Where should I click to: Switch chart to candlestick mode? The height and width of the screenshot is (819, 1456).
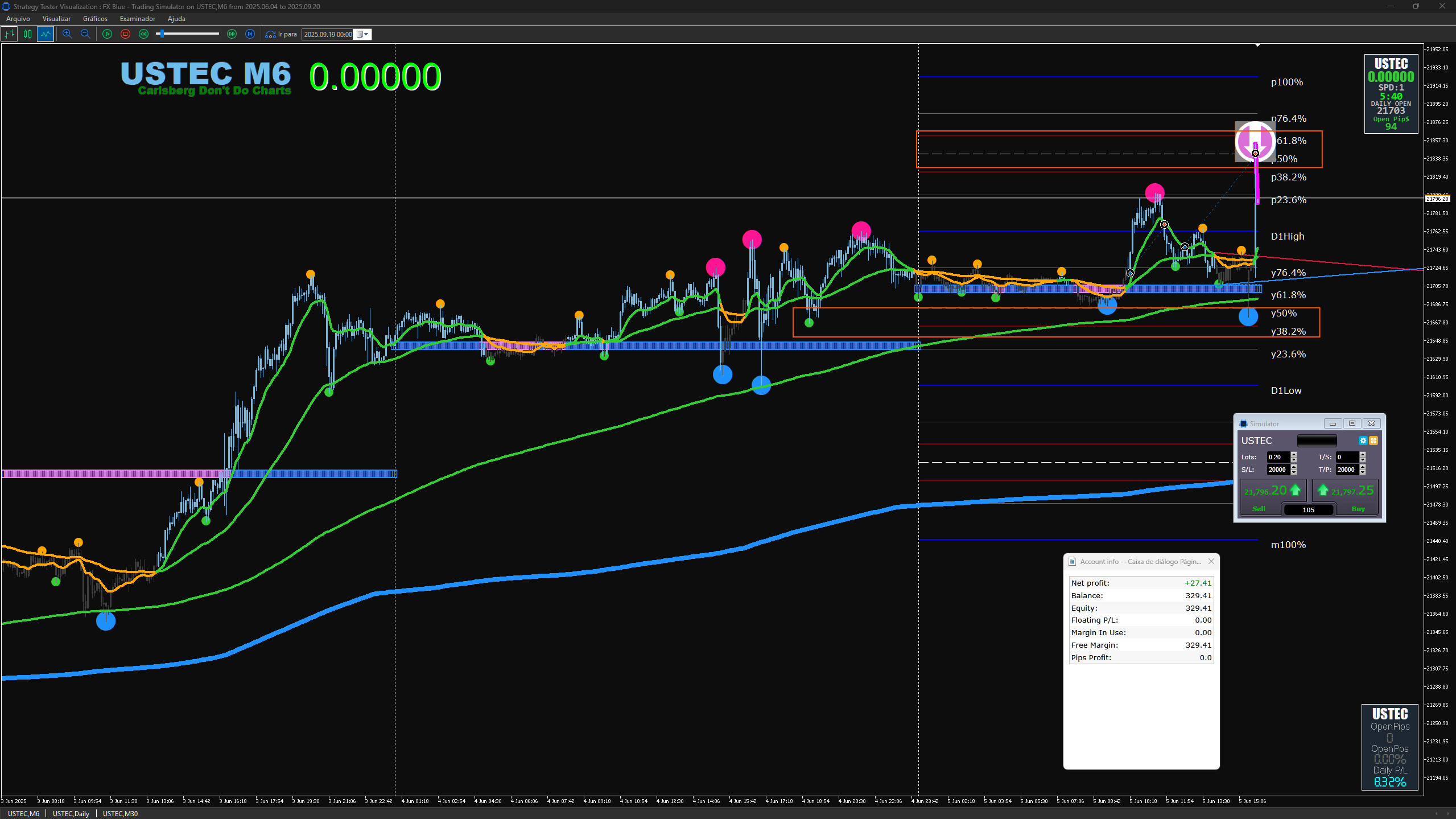click(x=27, y=34)
